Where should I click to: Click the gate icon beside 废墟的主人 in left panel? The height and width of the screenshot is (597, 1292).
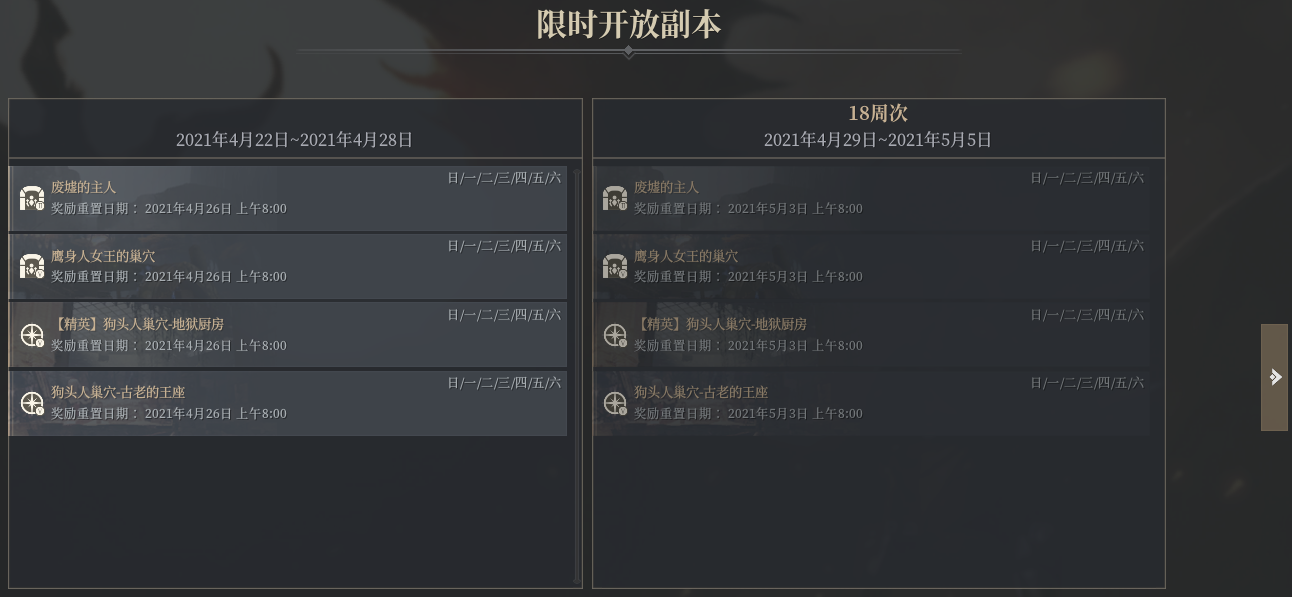tap(31, 197)
